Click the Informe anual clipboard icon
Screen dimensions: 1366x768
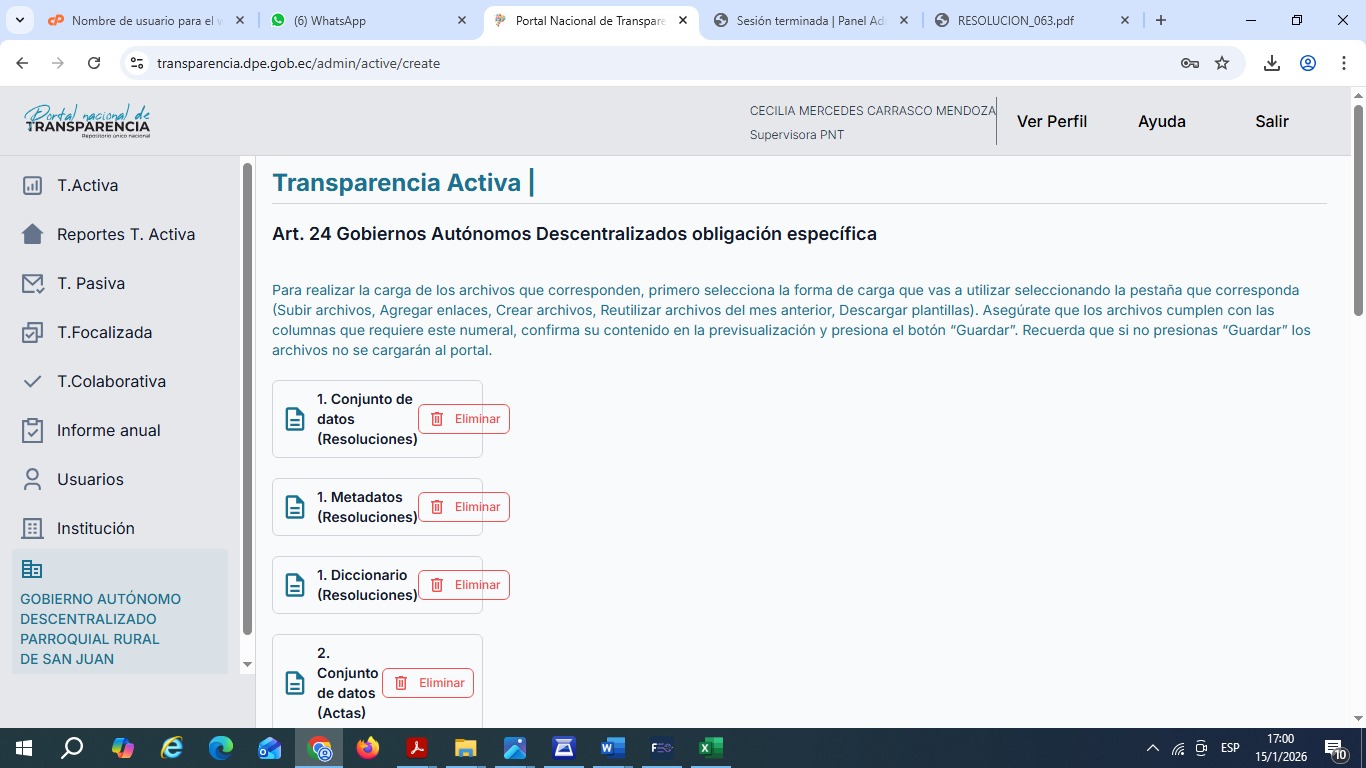33,431
